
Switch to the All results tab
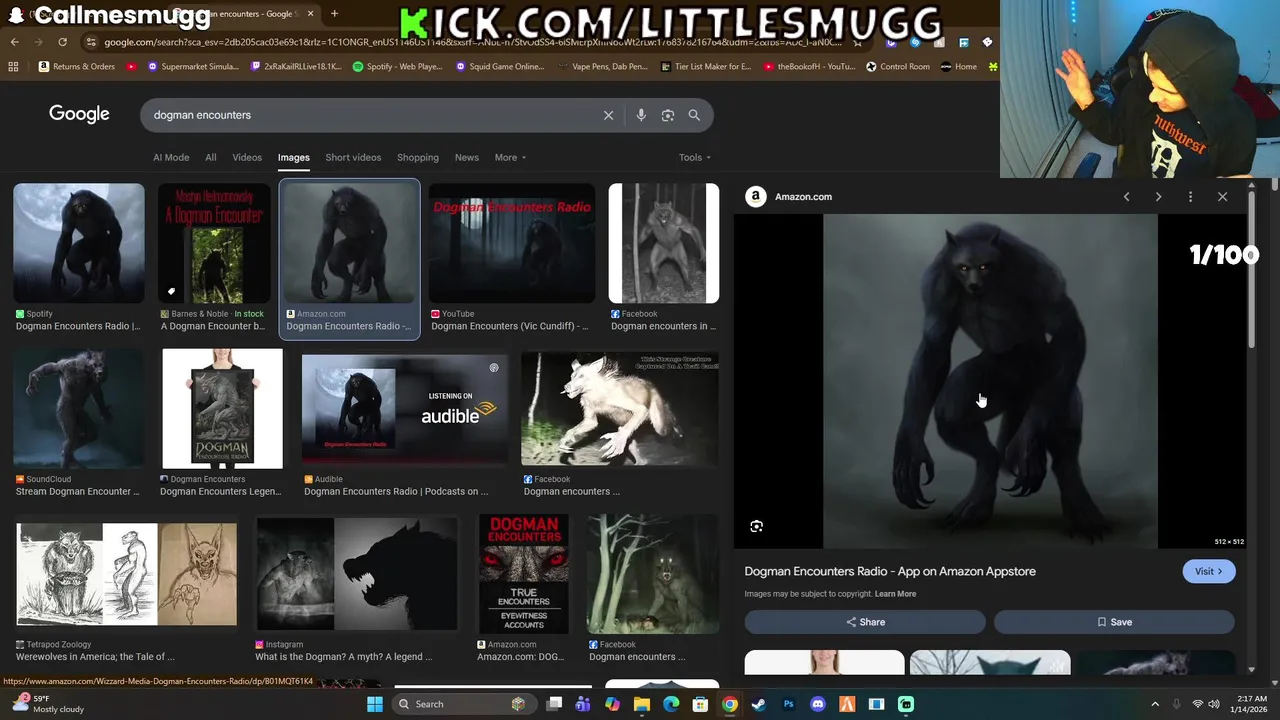pos(211,157)
